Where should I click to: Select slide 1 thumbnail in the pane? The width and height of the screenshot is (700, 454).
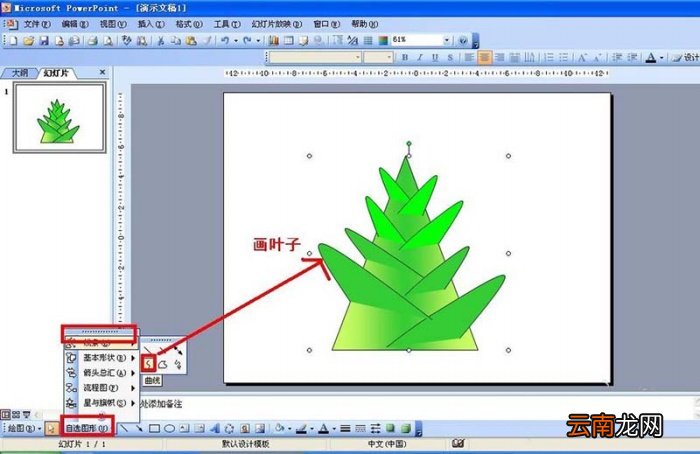pos(59,117)
